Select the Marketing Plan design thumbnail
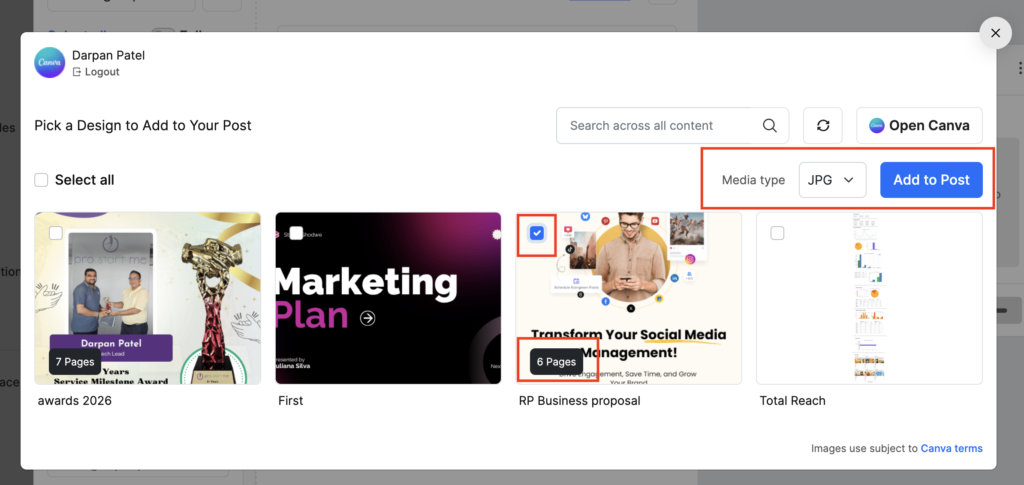 (x=388, y=298)
